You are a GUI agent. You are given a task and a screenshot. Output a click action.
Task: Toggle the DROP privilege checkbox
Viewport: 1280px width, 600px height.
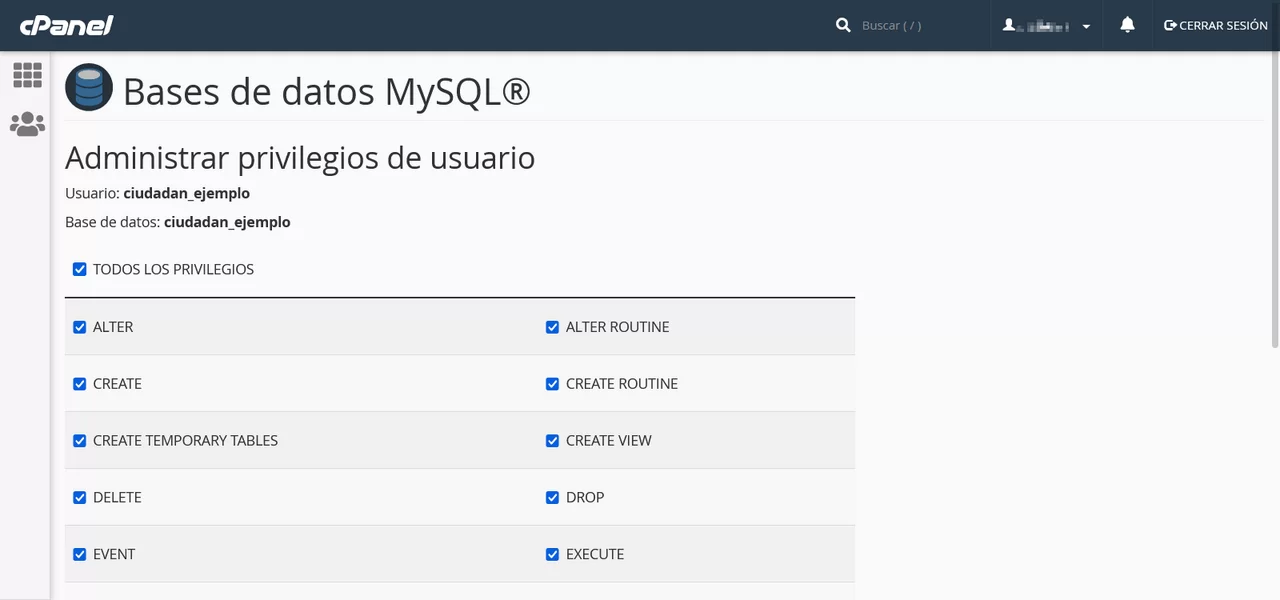(x=552, y=498)
